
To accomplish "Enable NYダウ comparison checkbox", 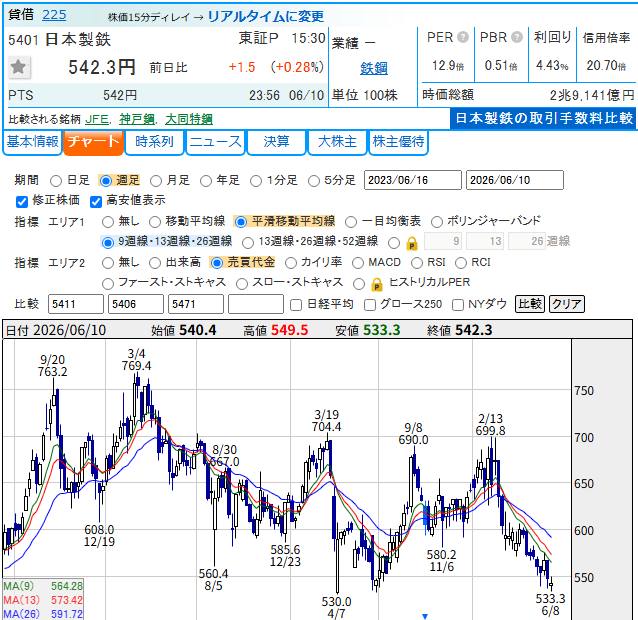I will (458, 305).
